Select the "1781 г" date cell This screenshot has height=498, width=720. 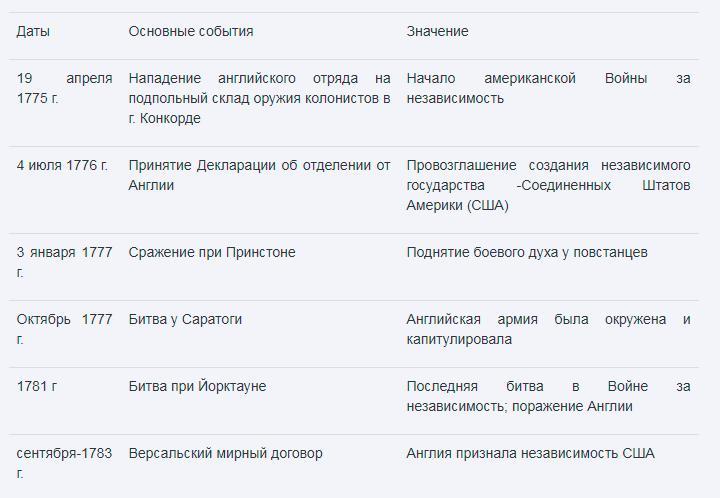37,386
